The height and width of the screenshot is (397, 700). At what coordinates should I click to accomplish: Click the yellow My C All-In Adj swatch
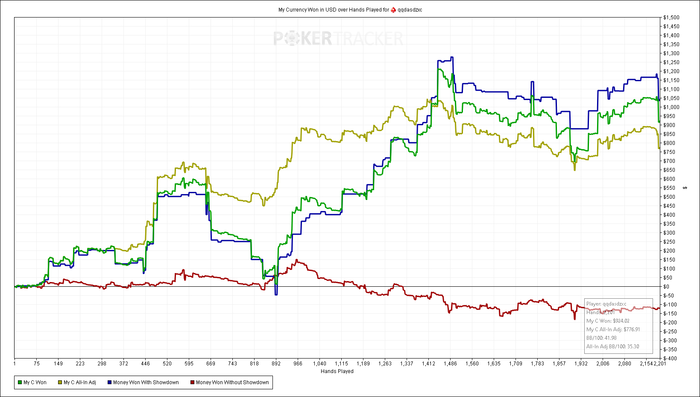tap(60, 382)
